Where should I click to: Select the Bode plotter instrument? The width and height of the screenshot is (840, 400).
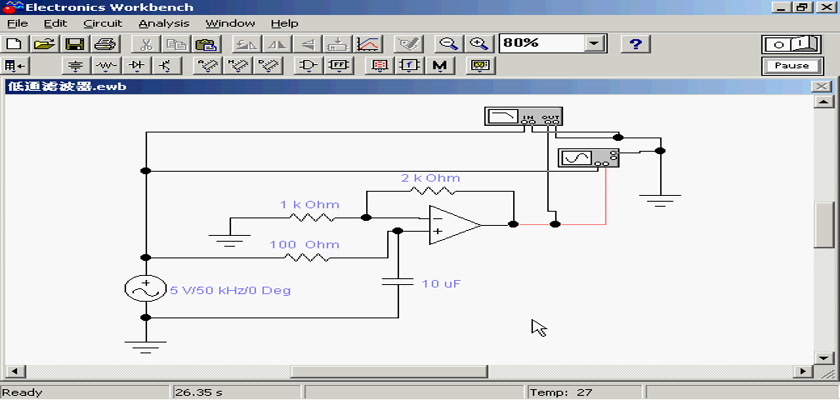tap(523, 116)
